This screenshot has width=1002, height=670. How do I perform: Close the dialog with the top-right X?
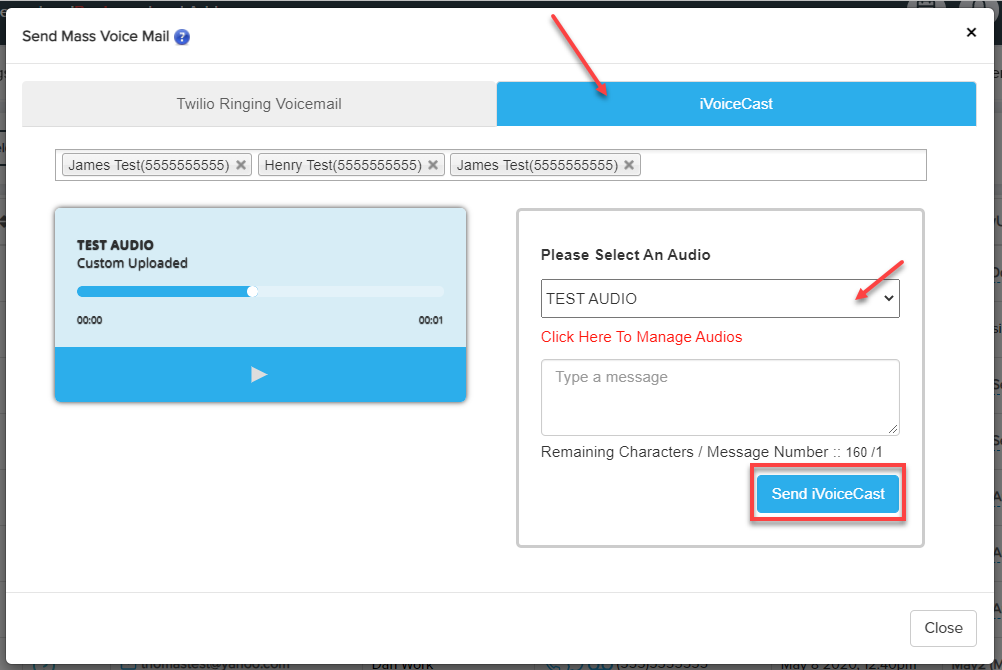971,33
